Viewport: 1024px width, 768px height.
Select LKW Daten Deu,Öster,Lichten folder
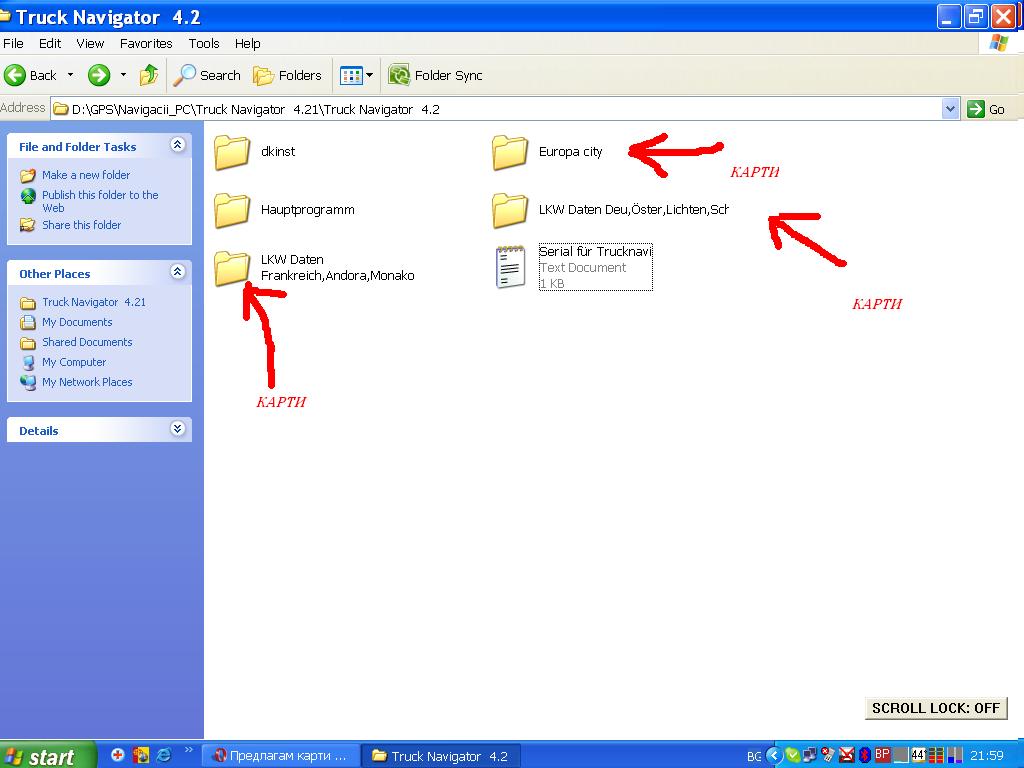610,210
